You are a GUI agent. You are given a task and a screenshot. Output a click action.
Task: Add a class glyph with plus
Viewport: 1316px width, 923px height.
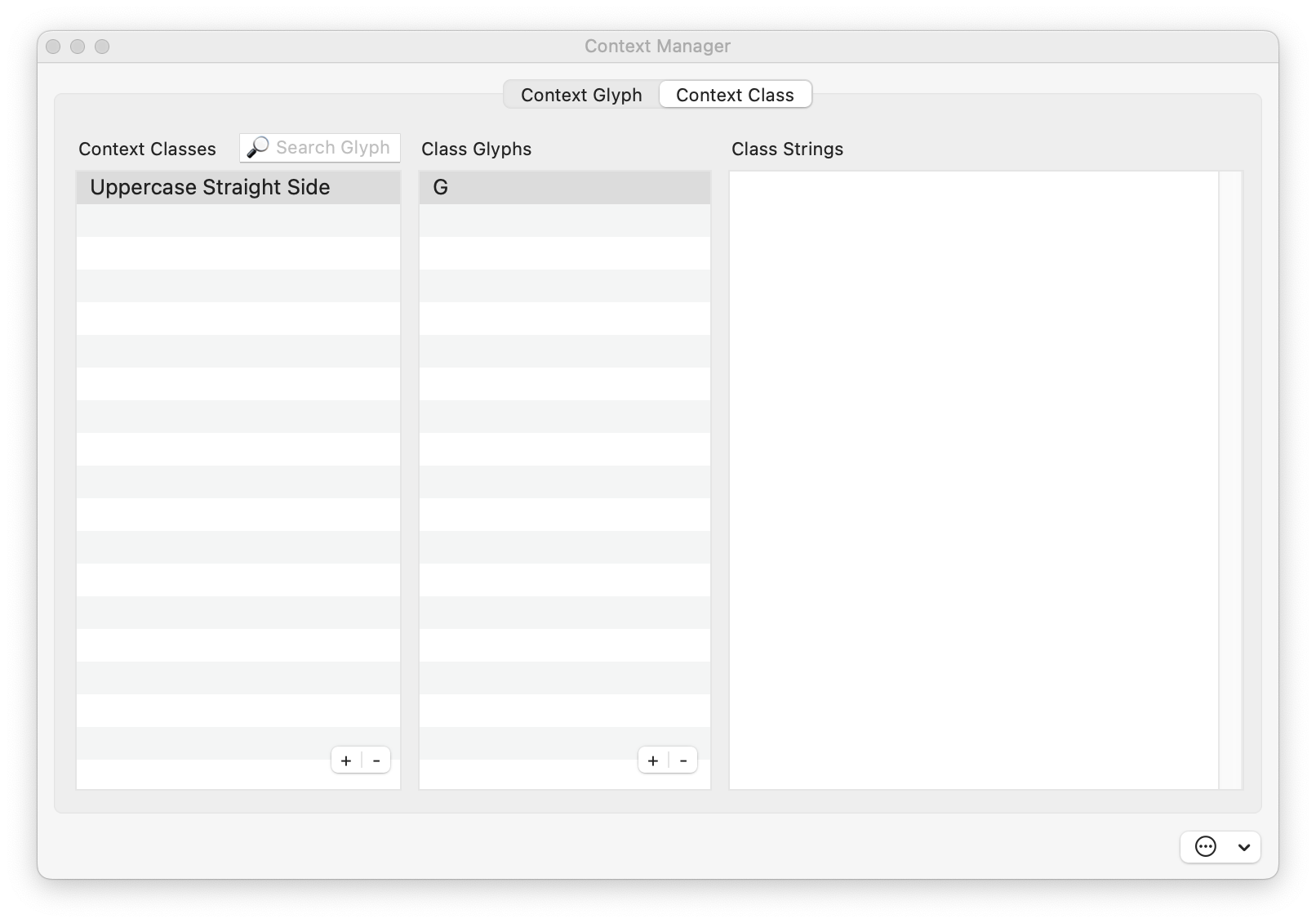coord(653,760)
